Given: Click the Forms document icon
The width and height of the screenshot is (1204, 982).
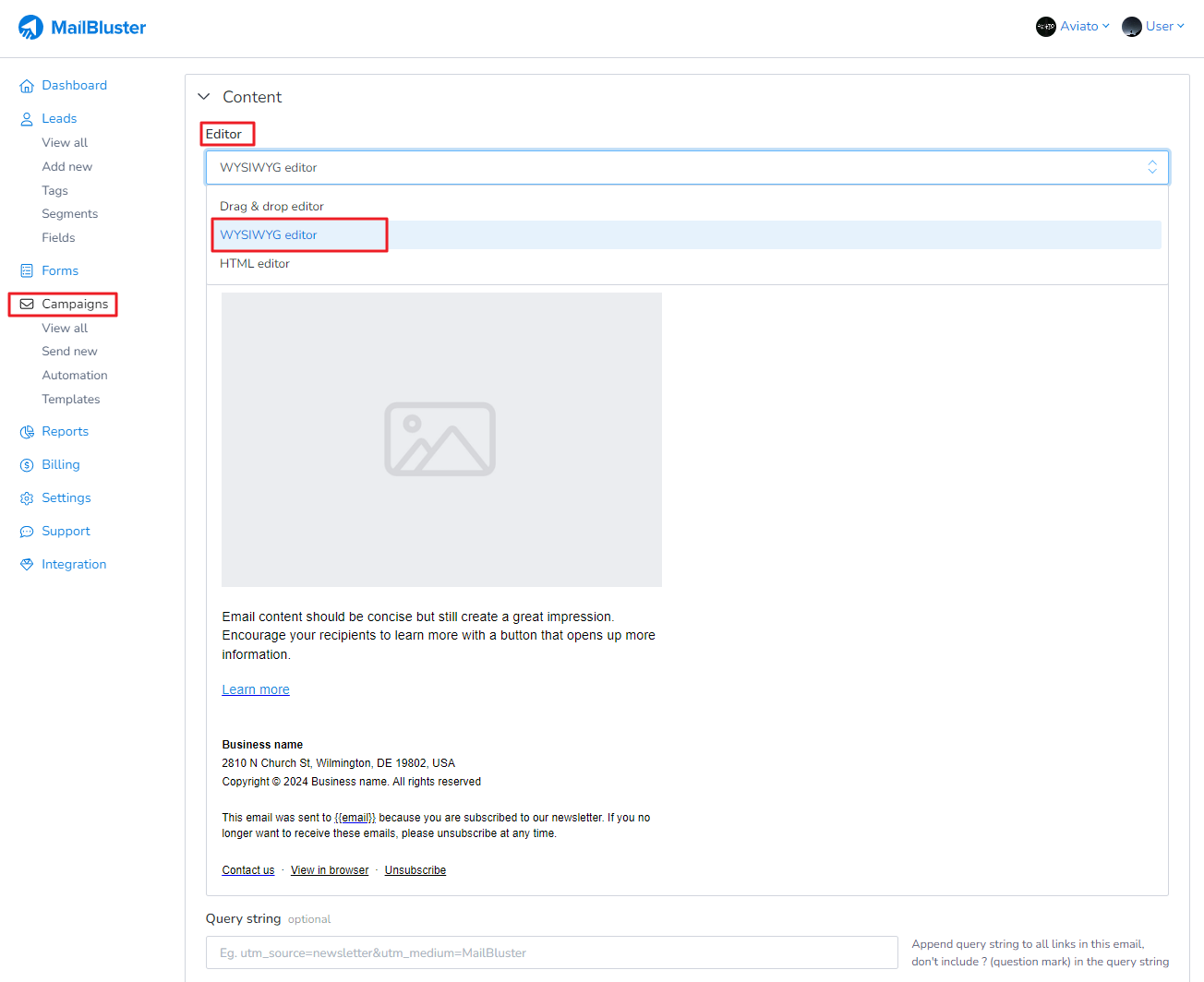Looking at the screenshot, I should tap(27, 271).
